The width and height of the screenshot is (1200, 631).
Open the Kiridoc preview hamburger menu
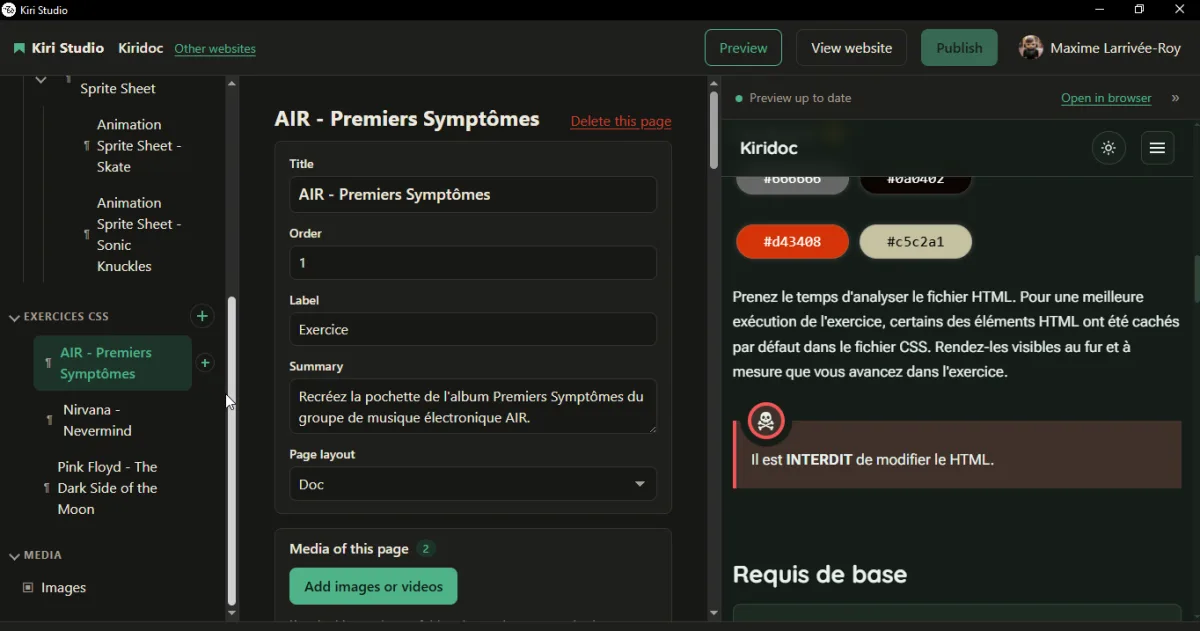(1157, 148)
